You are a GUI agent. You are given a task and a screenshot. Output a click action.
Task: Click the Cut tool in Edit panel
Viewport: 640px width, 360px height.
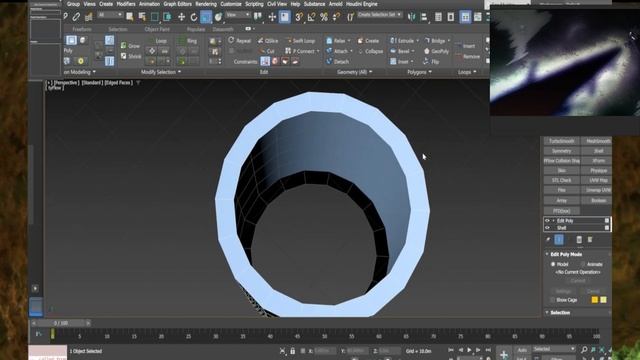click(x=267, y=51)
